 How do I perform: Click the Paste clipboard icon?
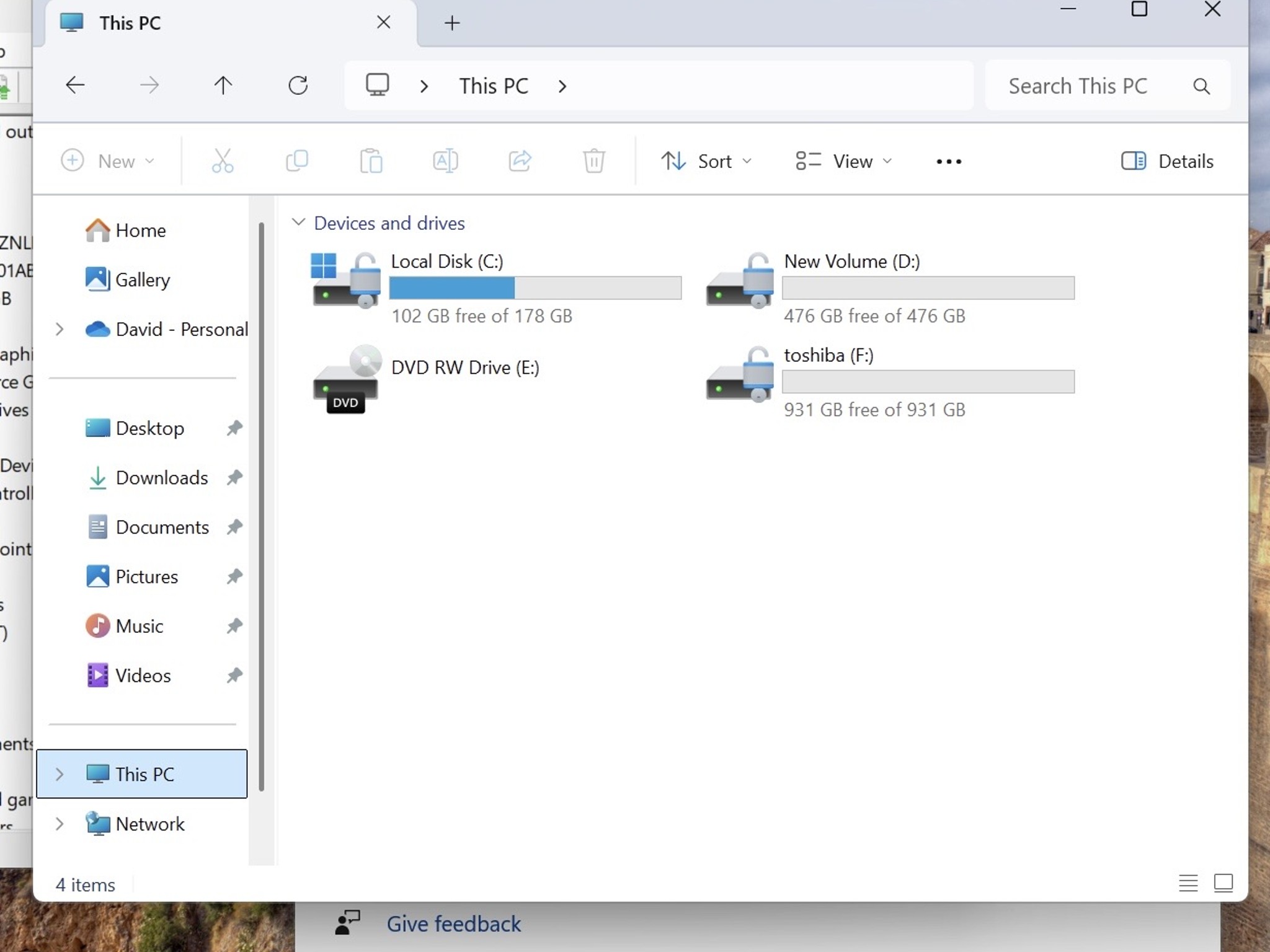point(371,161)
